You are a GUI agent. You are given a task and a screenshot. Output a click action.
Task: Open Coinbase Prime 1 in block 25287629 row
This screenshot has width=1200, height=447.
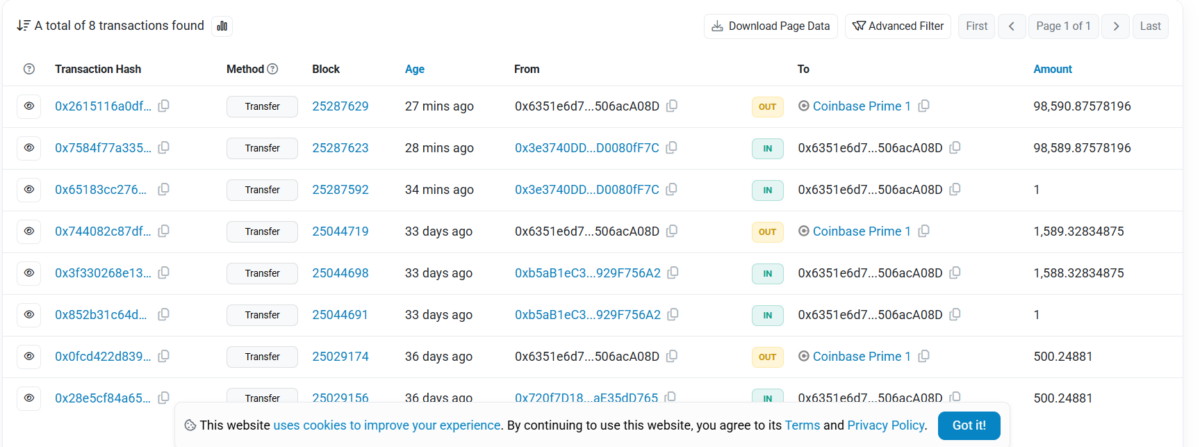coord(862,106)
